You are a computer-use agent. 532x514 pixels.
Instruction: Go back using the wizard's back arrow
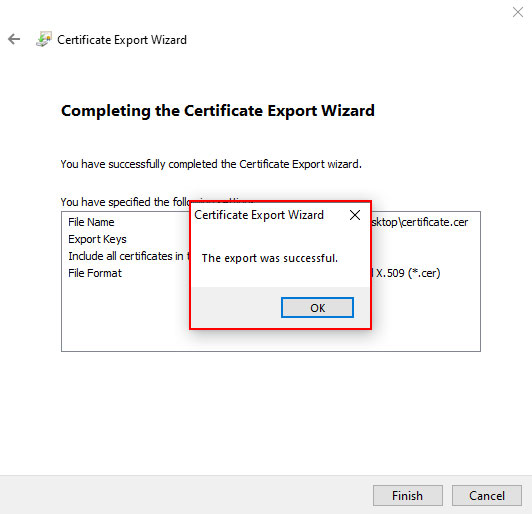[x=14, y=39]
